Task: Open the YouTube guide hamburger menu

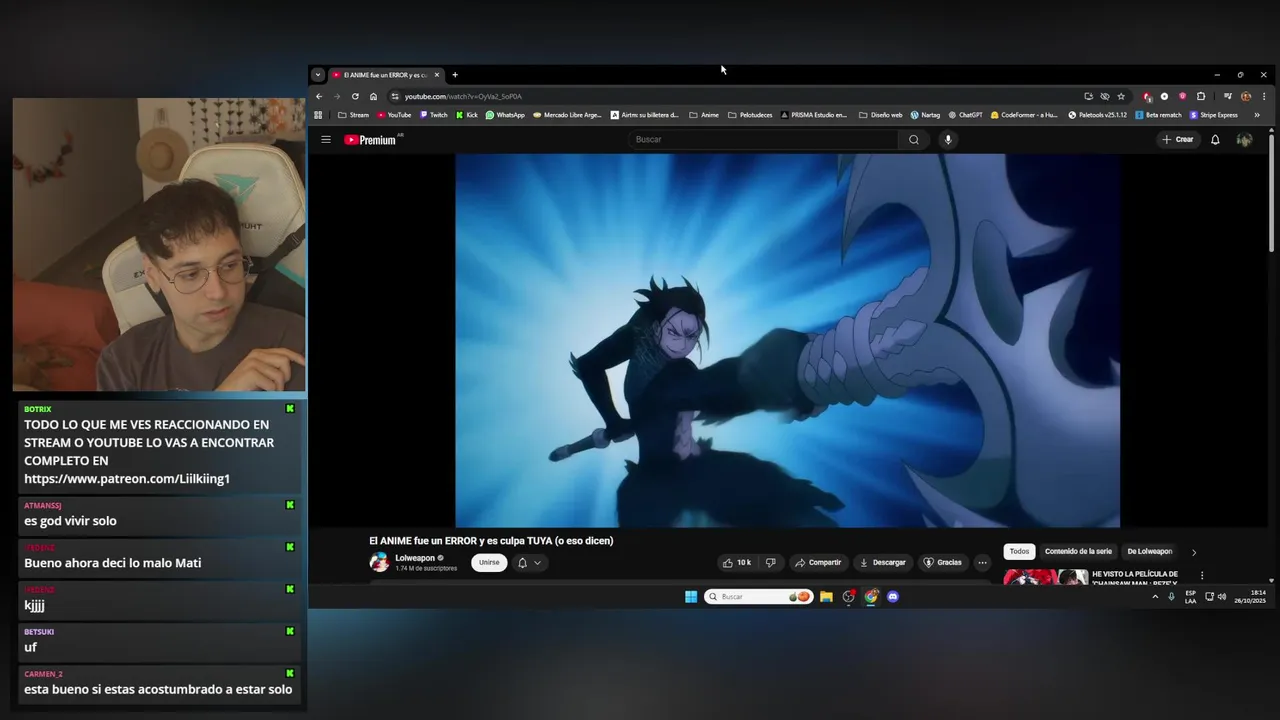Action: click(325, 140)
